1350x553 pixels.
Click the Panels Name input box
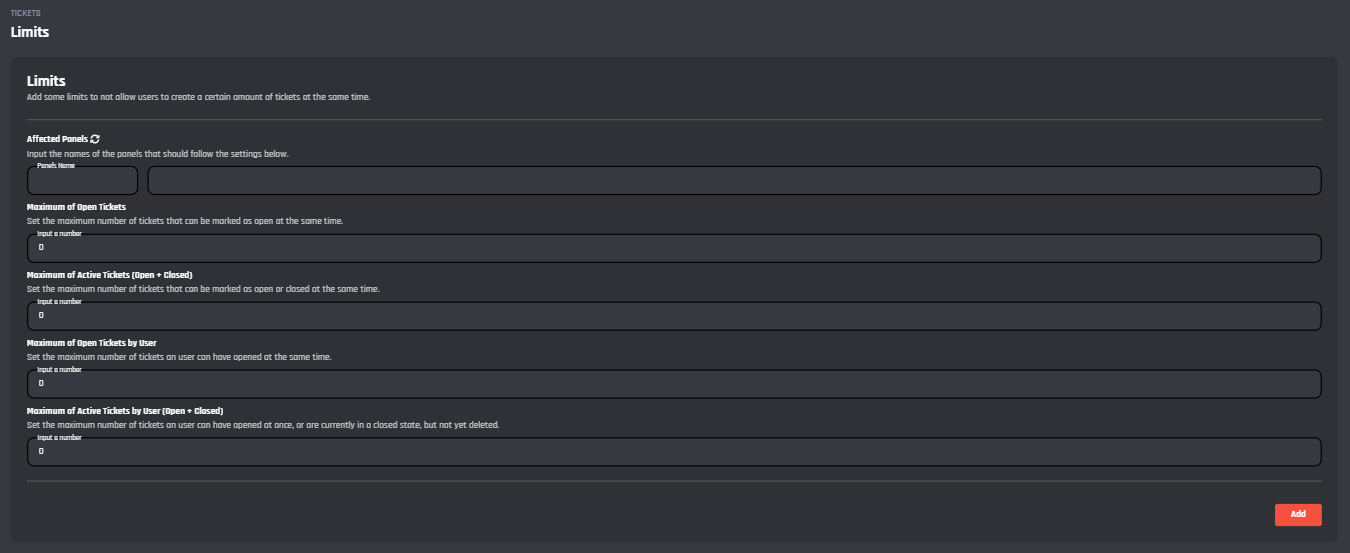click(82, 181)
